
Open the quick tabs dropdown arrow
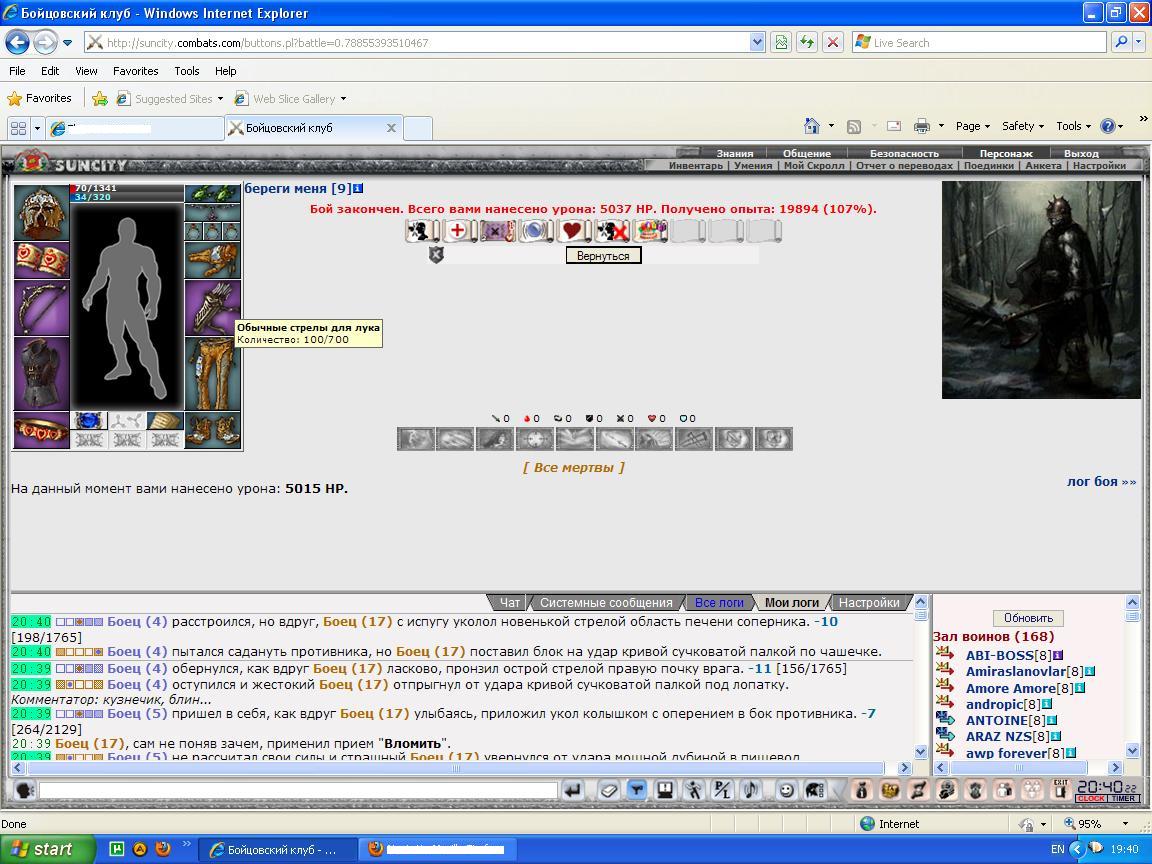tap(37, 128)
